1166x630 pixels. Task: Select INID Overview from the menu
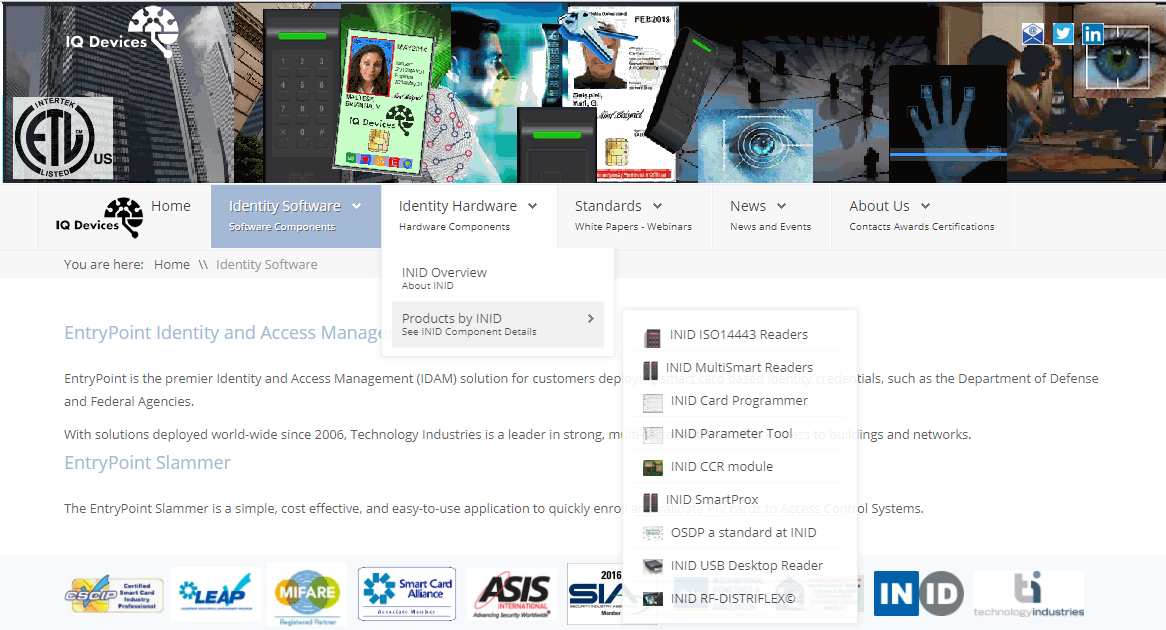tap(444, 271)
